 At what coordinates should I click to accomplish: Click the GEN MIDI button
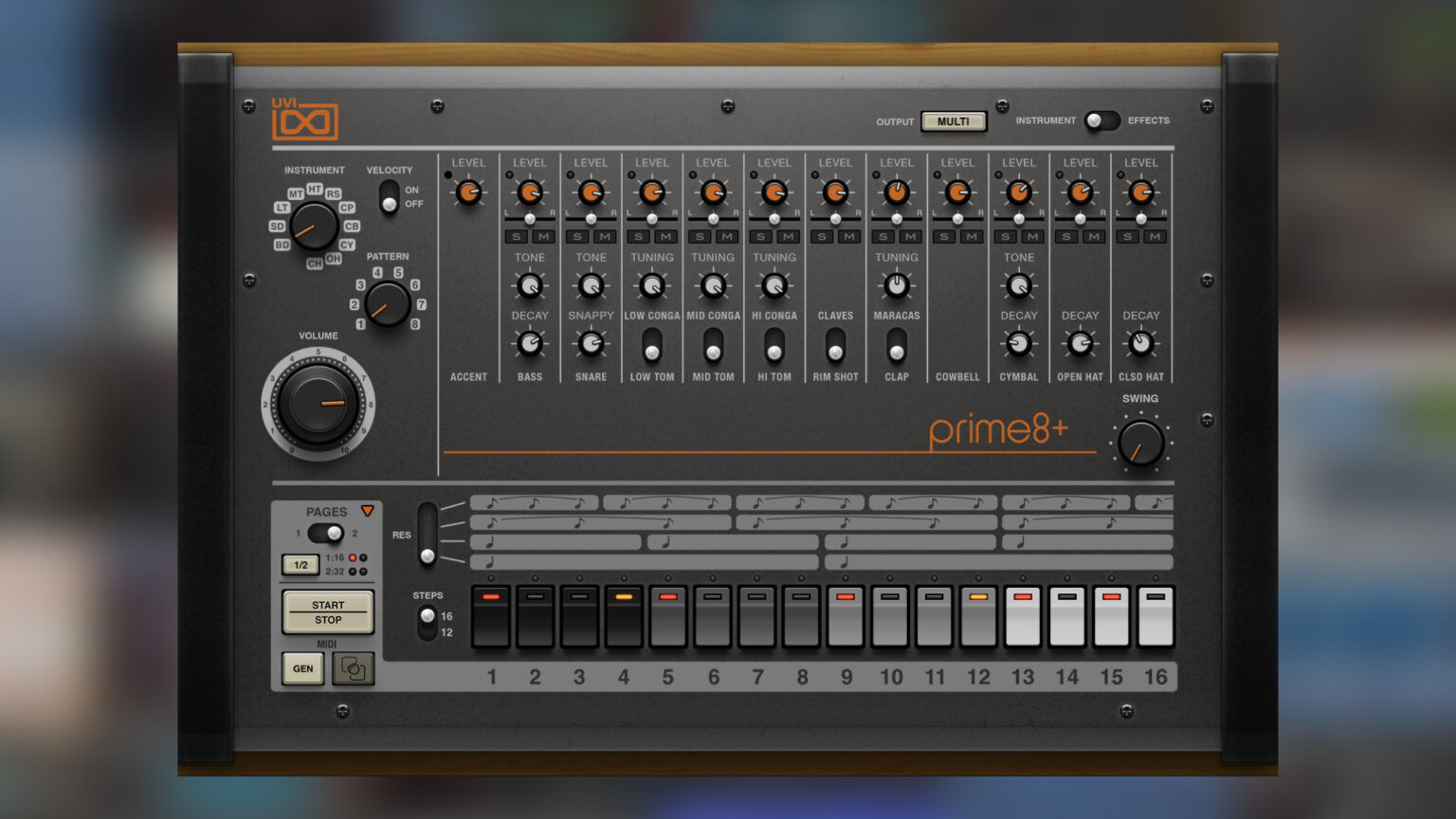click(x=304, y=668)
